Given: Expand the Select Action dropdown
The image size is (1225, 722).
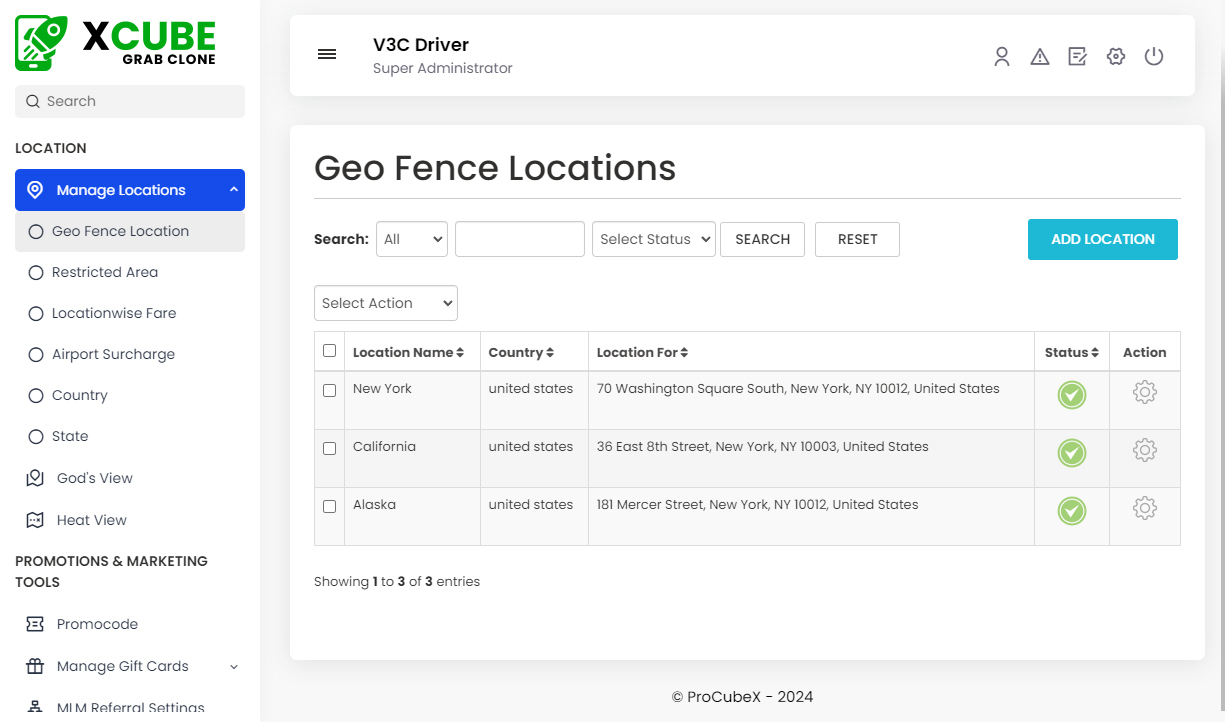Looking at the screenshot, I should point(385,303).
